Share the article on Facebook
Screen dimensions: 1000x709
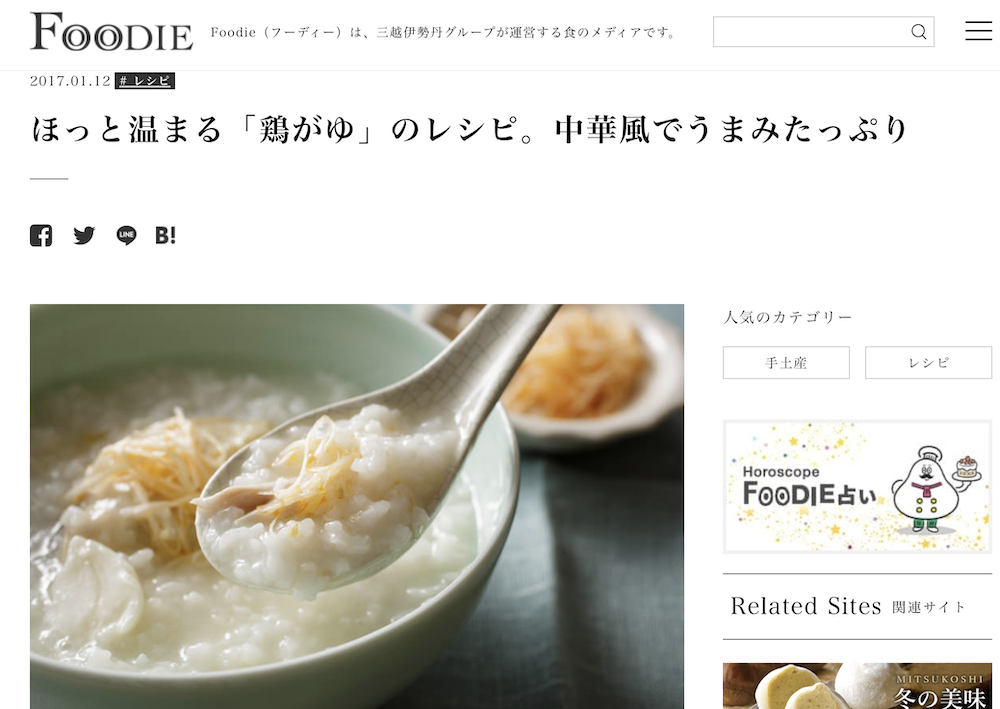pyautogui.click(x=41, y=236)
